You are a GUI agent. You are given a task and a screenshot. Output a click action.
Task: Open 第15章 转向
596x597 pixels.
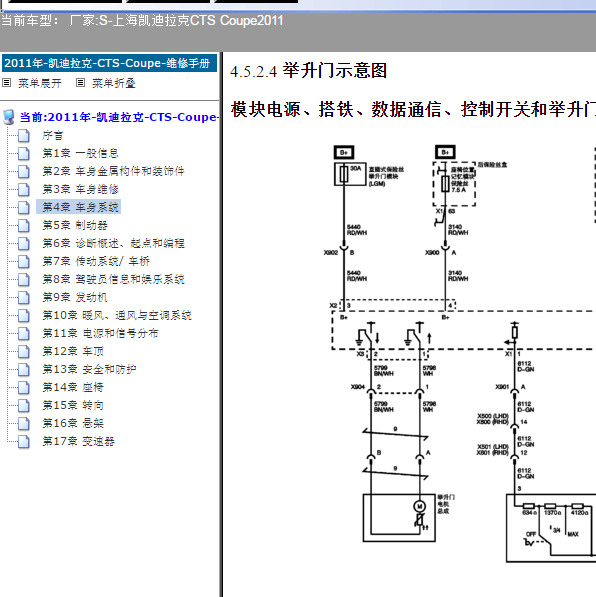point(73,405)
